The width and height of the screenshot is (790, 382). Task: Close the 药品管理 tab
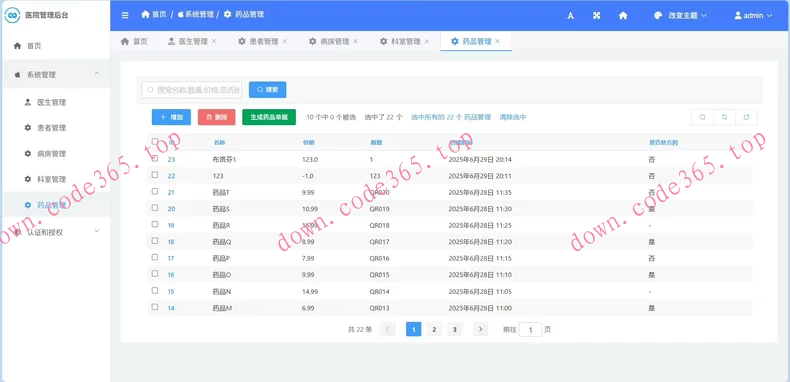(x=498, y=41)
